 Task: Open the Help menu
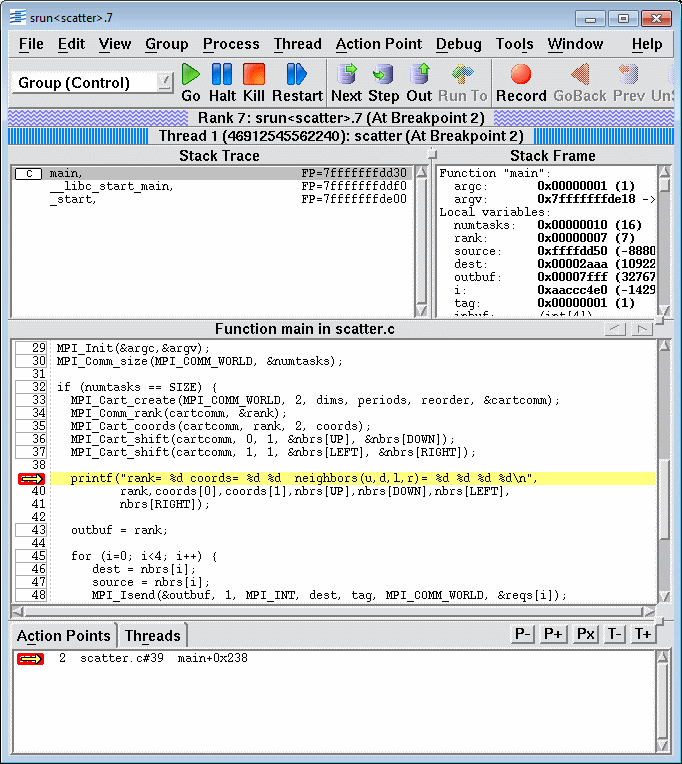tap(647, 44)
